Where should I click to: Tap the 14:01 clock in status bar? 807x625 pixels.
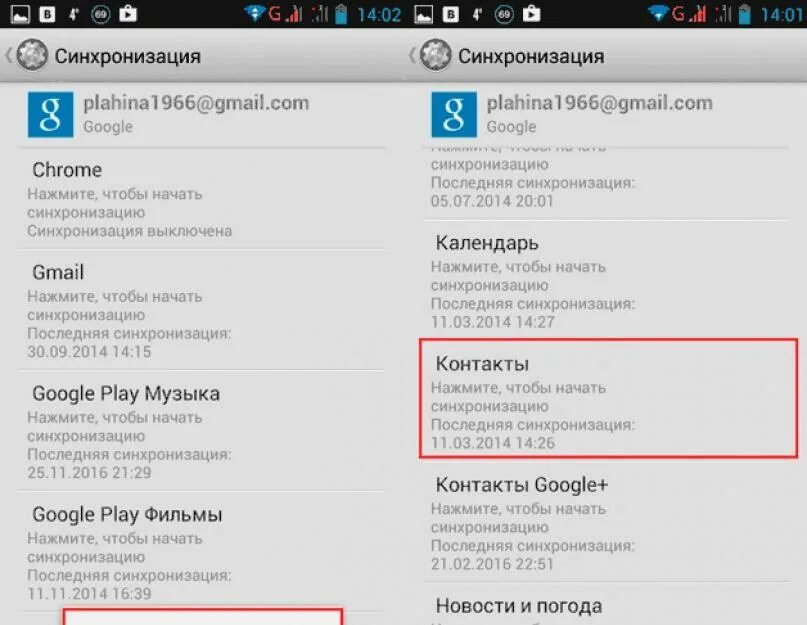click(782, 14)
